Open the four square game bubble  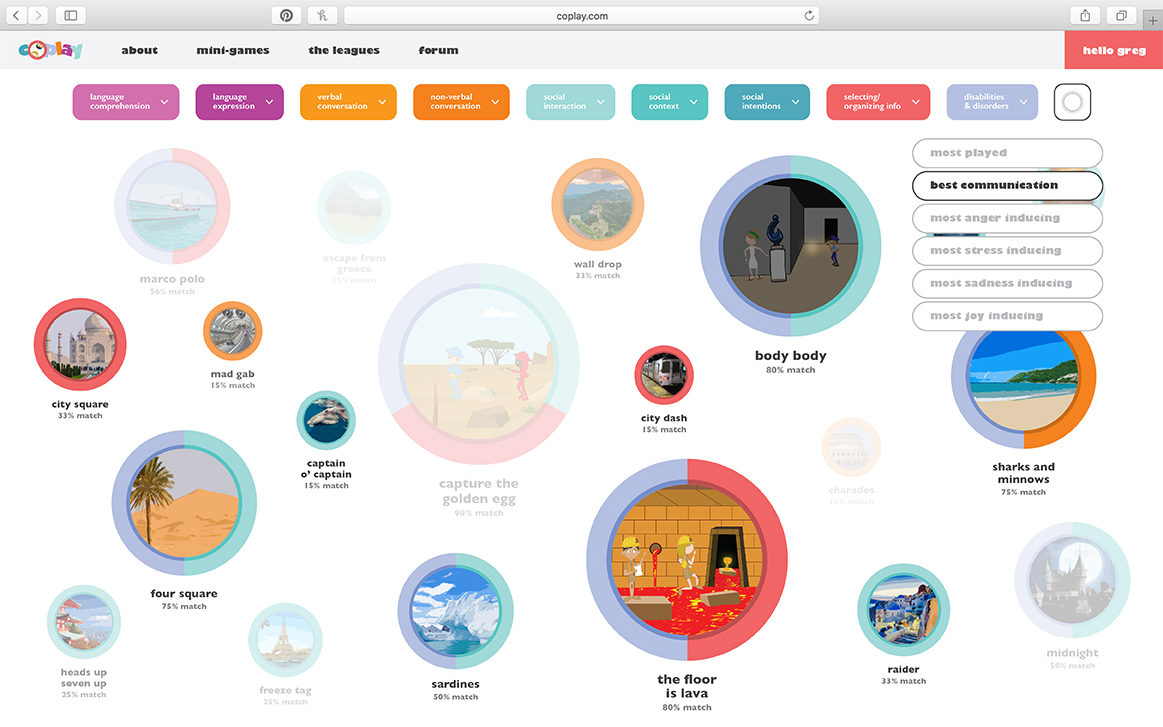[x=184, y=503]
